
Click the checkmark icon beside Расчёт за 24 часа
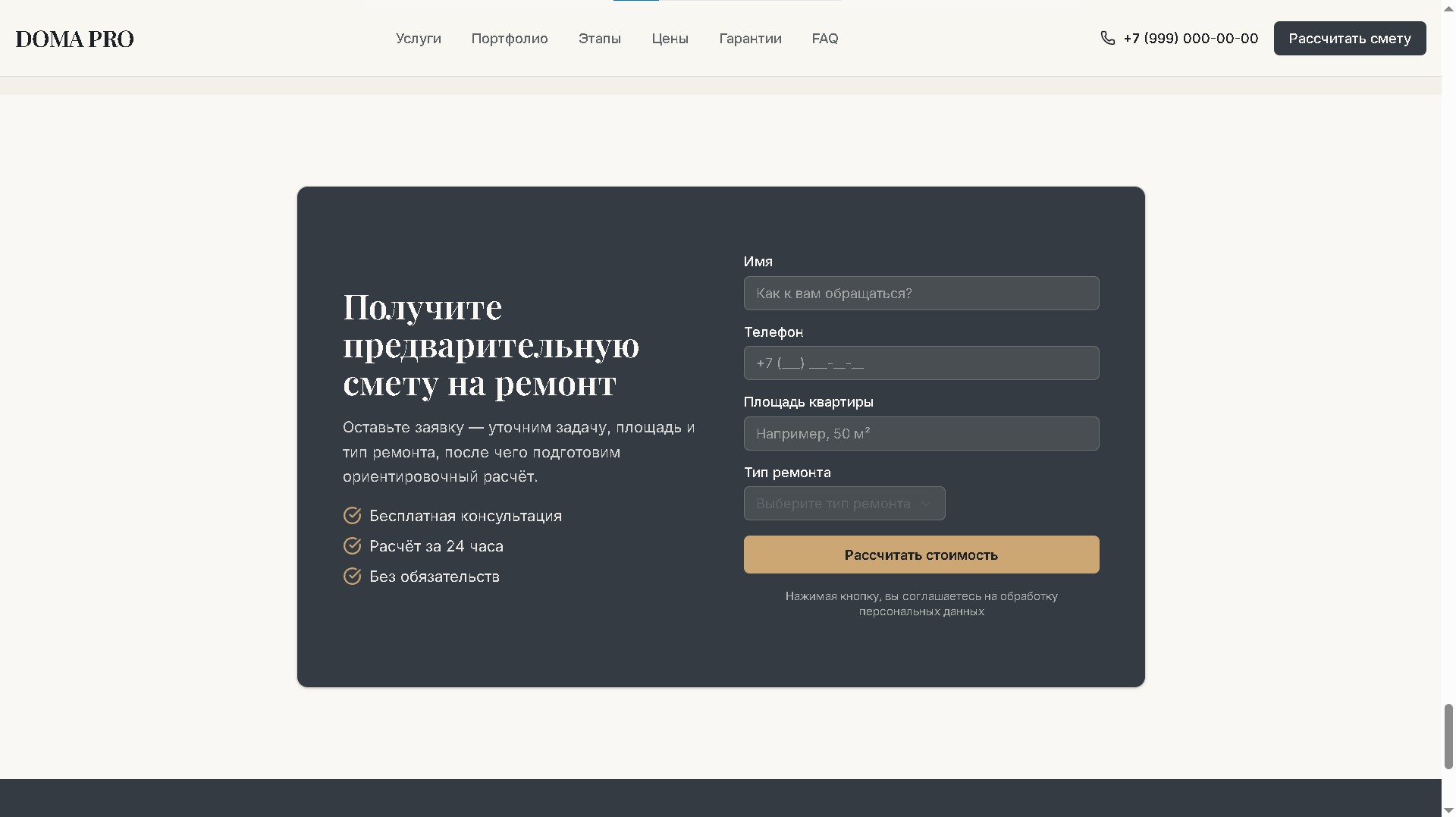(352, 546)
